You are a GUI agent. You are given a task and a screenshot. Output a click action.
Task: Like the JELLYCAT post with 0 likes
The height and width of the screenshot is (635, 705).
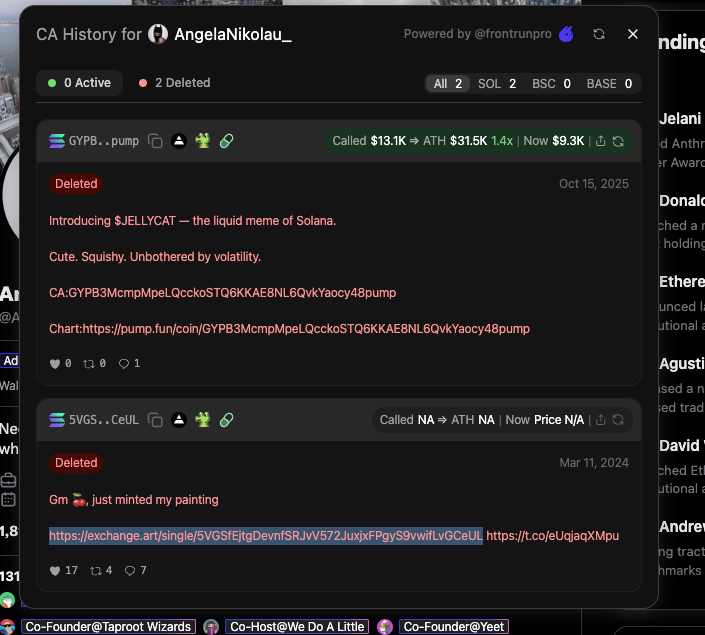(x=60, y=363)
